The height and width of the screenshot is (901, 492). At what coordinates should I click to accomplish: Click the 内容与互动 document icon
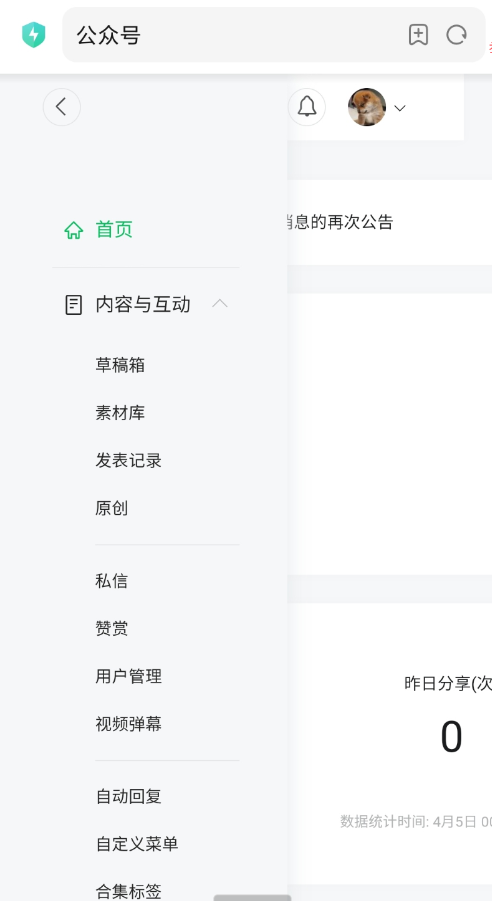pos(74,305)
